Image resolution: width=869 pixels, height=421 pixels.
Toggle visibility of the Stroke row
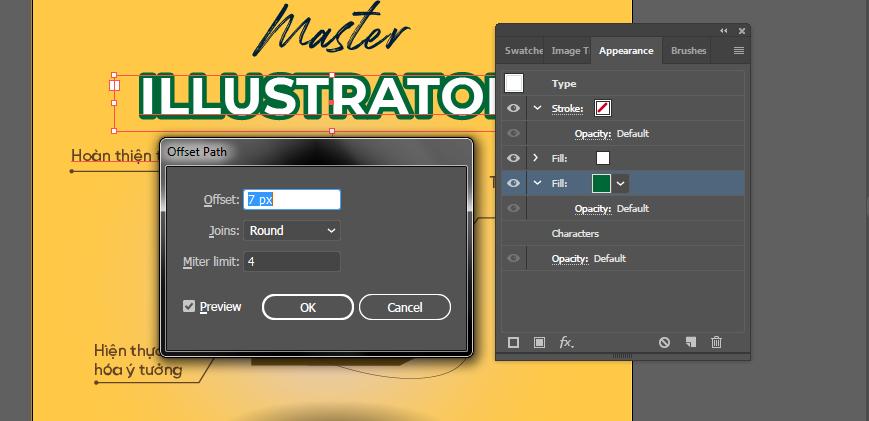pyautogui.click(x=514, y=108)
